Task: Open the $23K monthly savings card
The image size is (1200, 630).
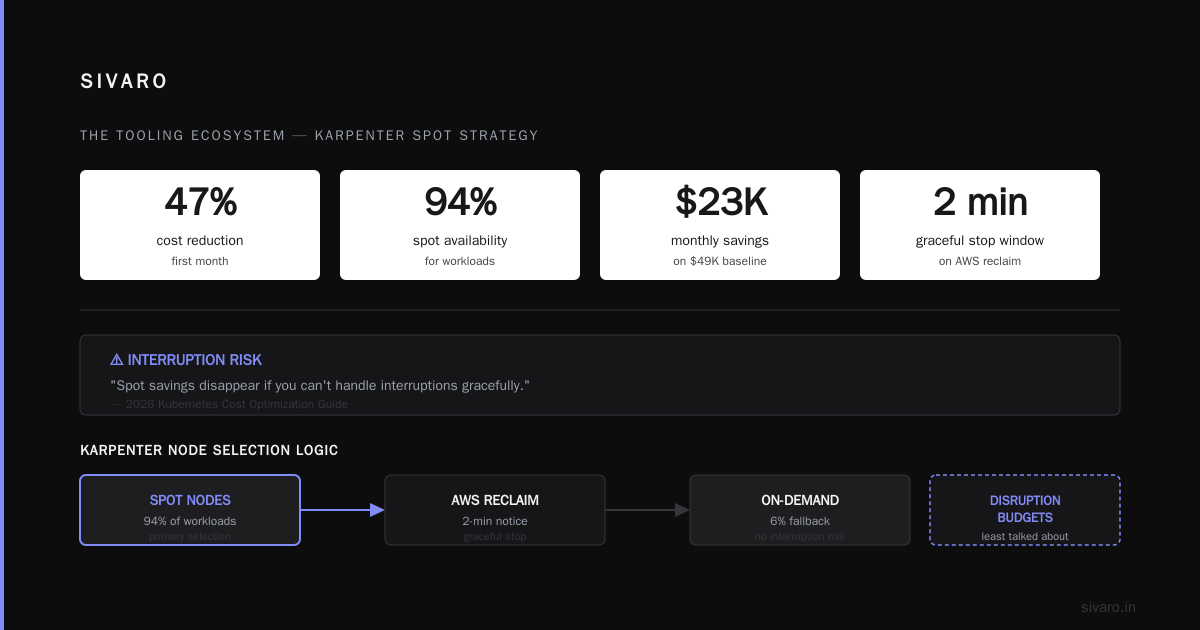Action: [x=720, y=225]
